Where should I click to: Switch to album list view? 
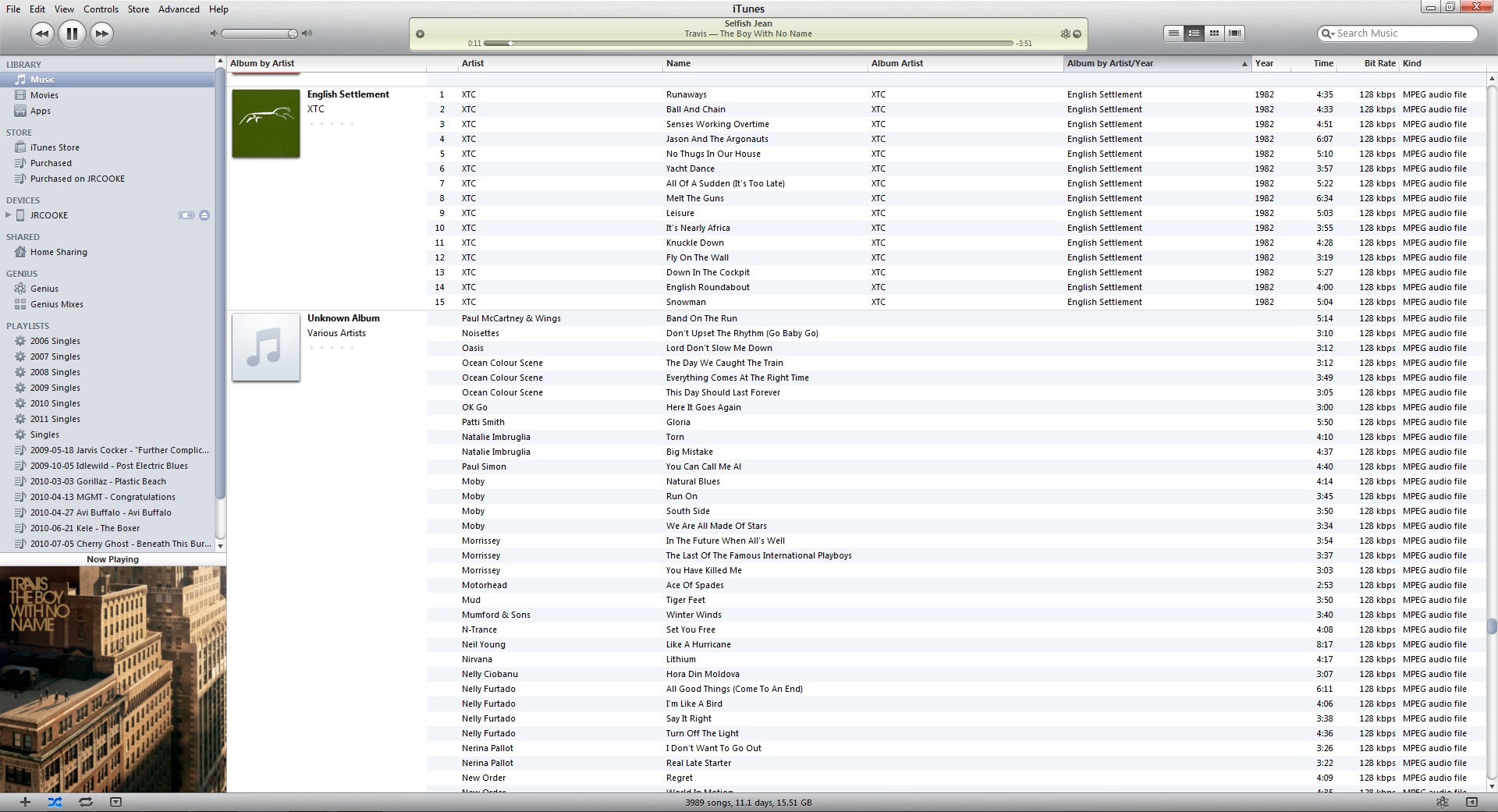pos(1194,33)
